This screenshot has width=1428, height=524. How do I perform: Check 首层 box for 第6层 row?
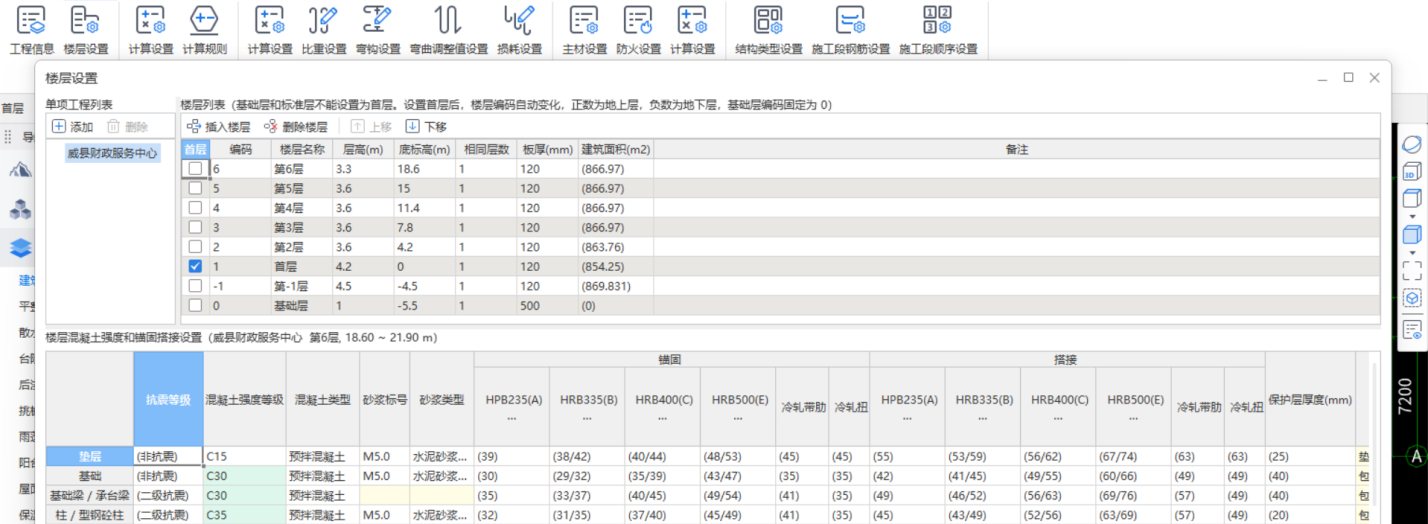tap(195, 169)
